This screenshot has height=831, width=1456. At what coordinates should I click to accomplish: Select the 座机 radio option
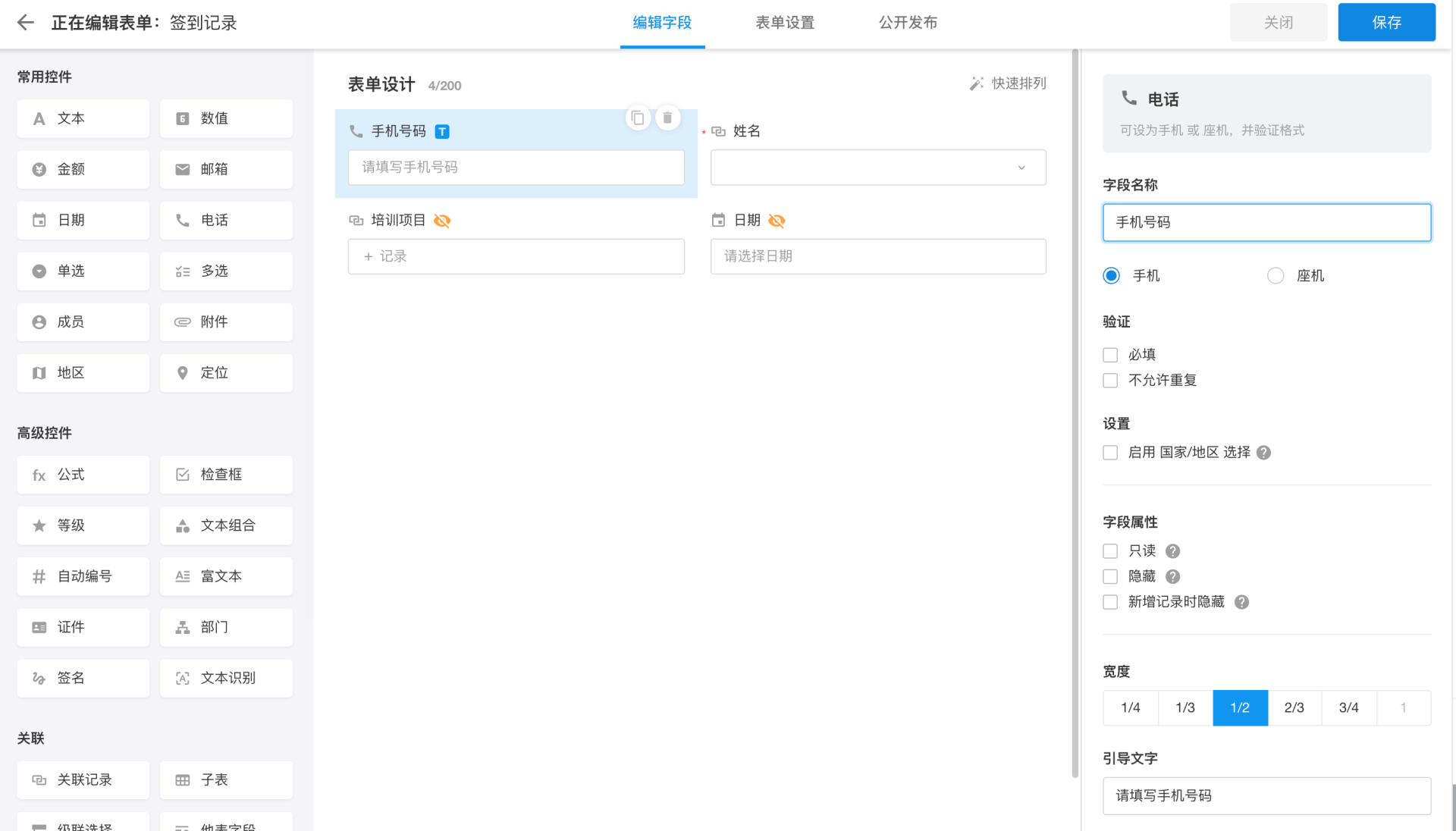click(1276, 276)
